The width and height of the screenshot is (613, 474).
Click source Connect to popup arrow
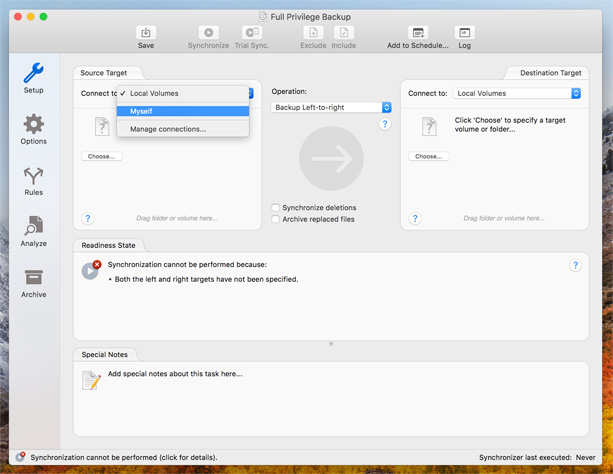[x=251, y=93]
